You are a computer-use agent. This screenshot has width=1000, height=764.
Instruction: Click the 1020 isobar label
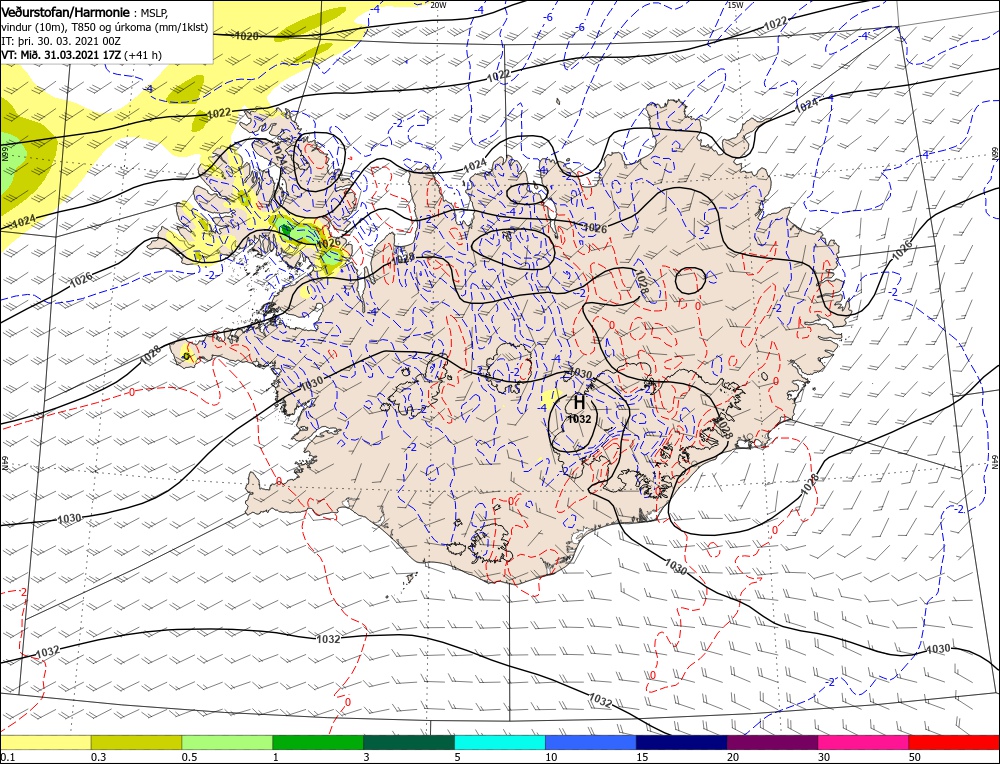tap(247, 36)
